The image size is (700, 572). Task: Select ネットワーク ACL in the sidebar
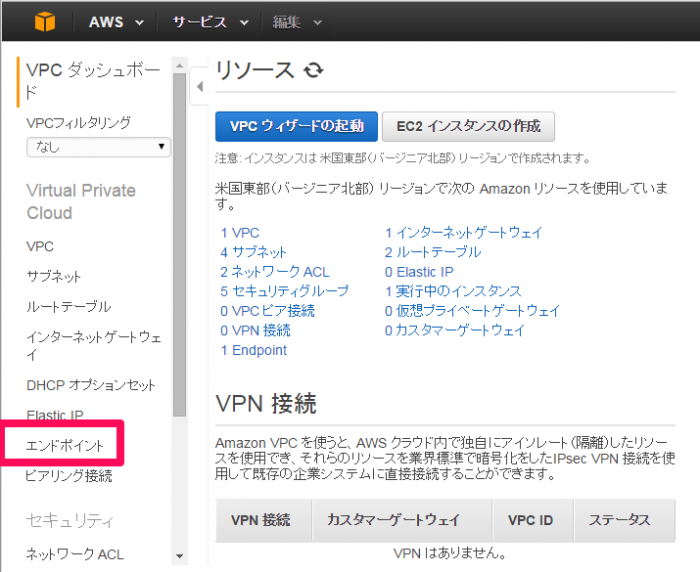(x=75, y=554)
